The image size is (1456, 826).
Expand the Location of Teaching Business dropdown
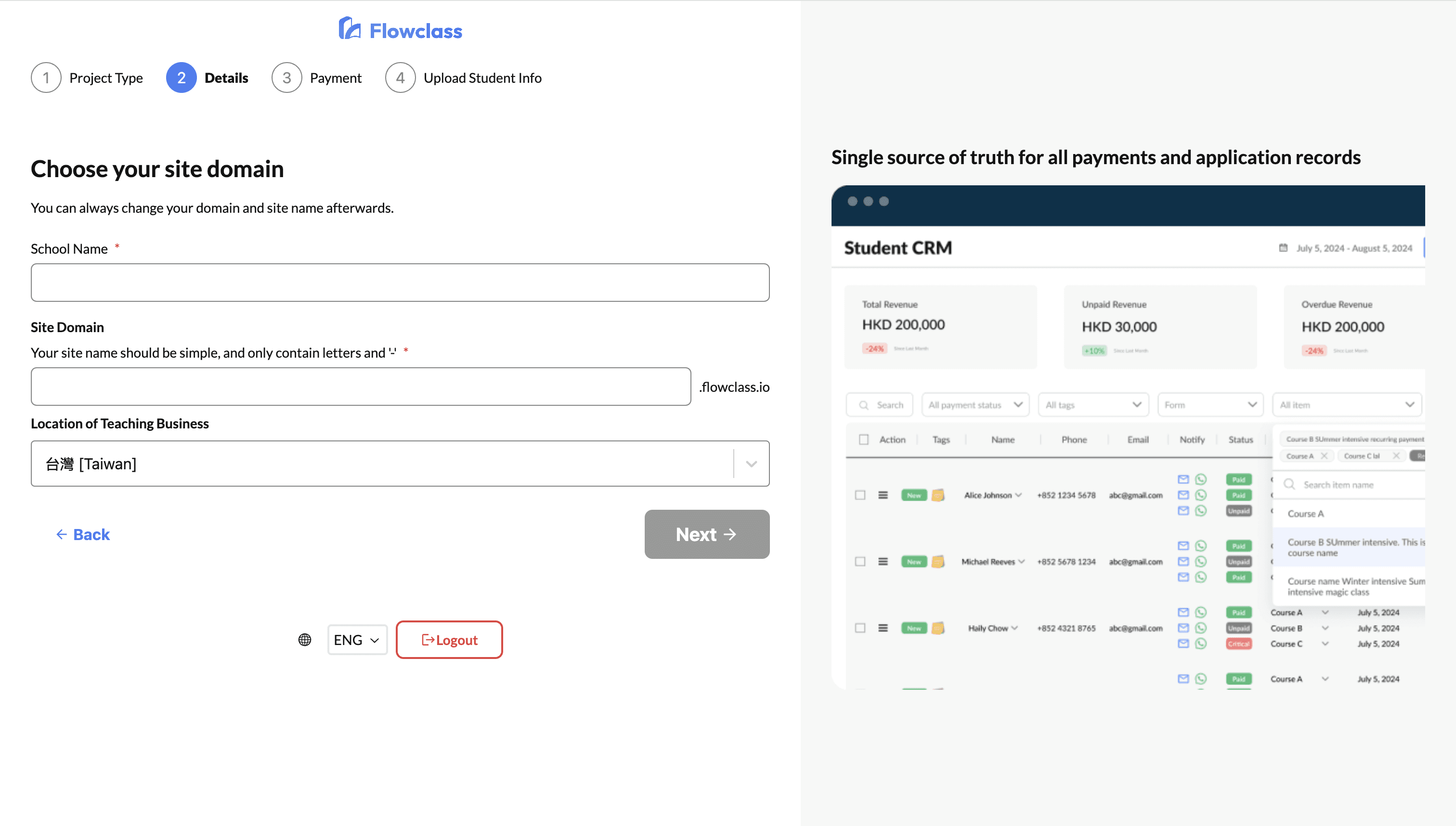tap(751, 464)
